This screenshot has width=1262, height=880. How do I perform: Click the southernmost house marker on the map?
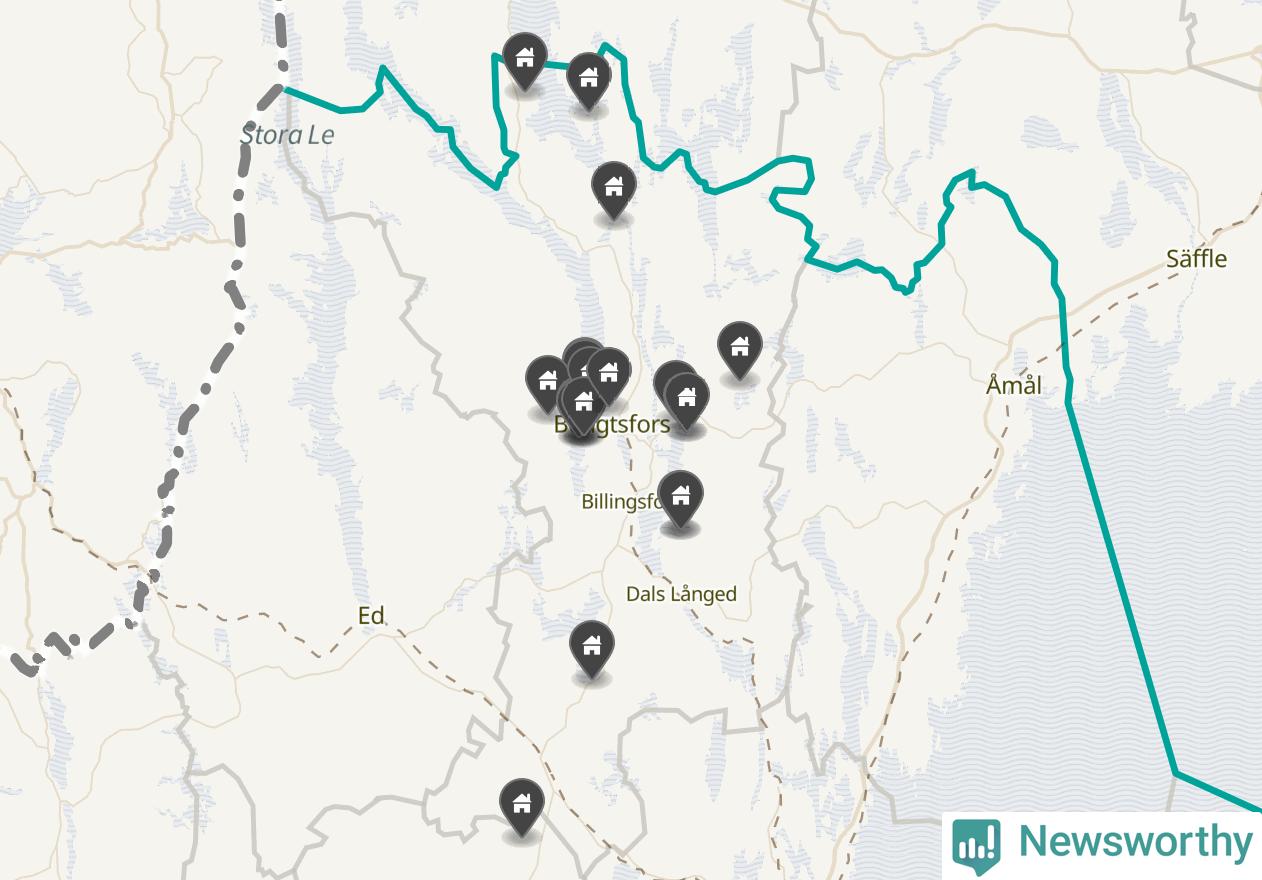521,808
